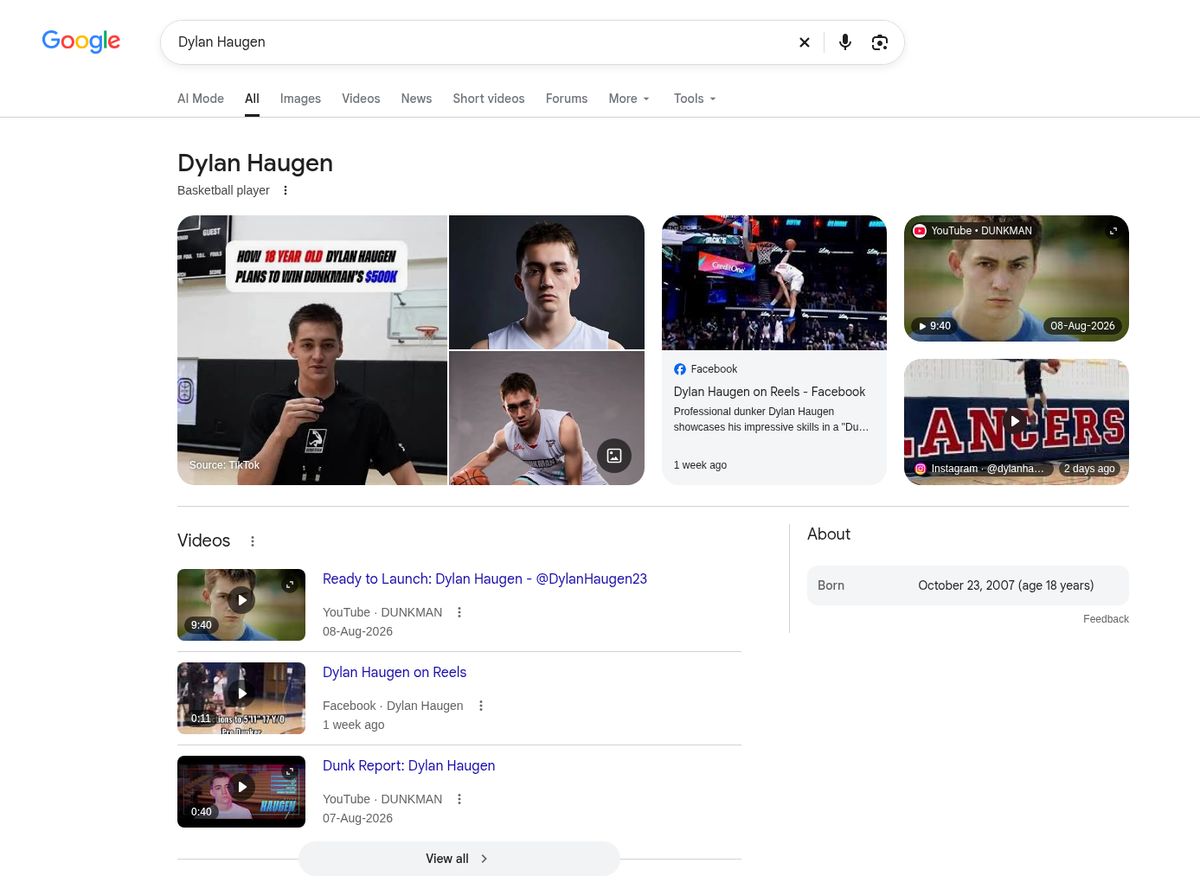The image size is (1200, 895).
Task: Open options menu beside Basketball player
Action: 285,190
